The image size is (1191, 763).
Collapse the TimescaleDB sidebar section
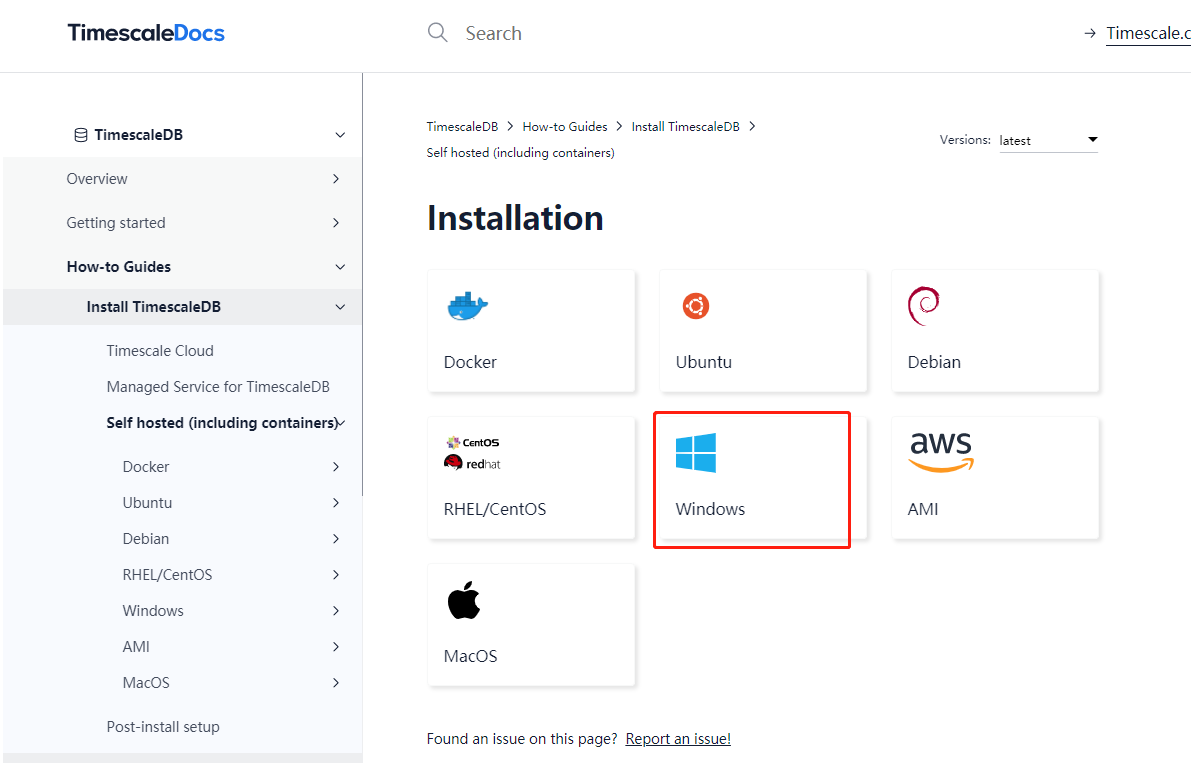[x=340, y=135]
